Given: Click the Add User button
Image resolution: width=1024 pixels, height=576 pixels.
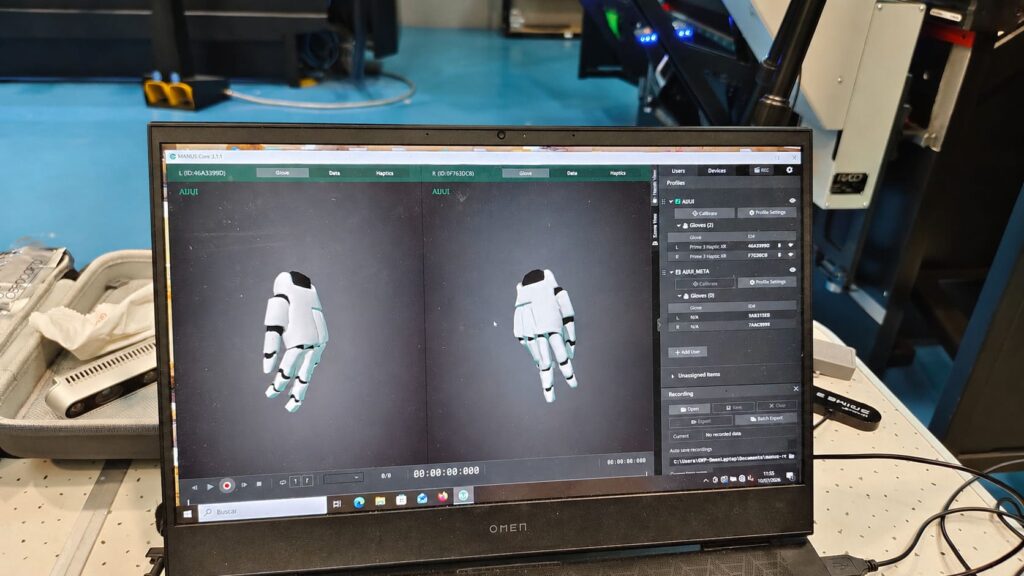Looking at the screenshot, I should tap(687, 352).
